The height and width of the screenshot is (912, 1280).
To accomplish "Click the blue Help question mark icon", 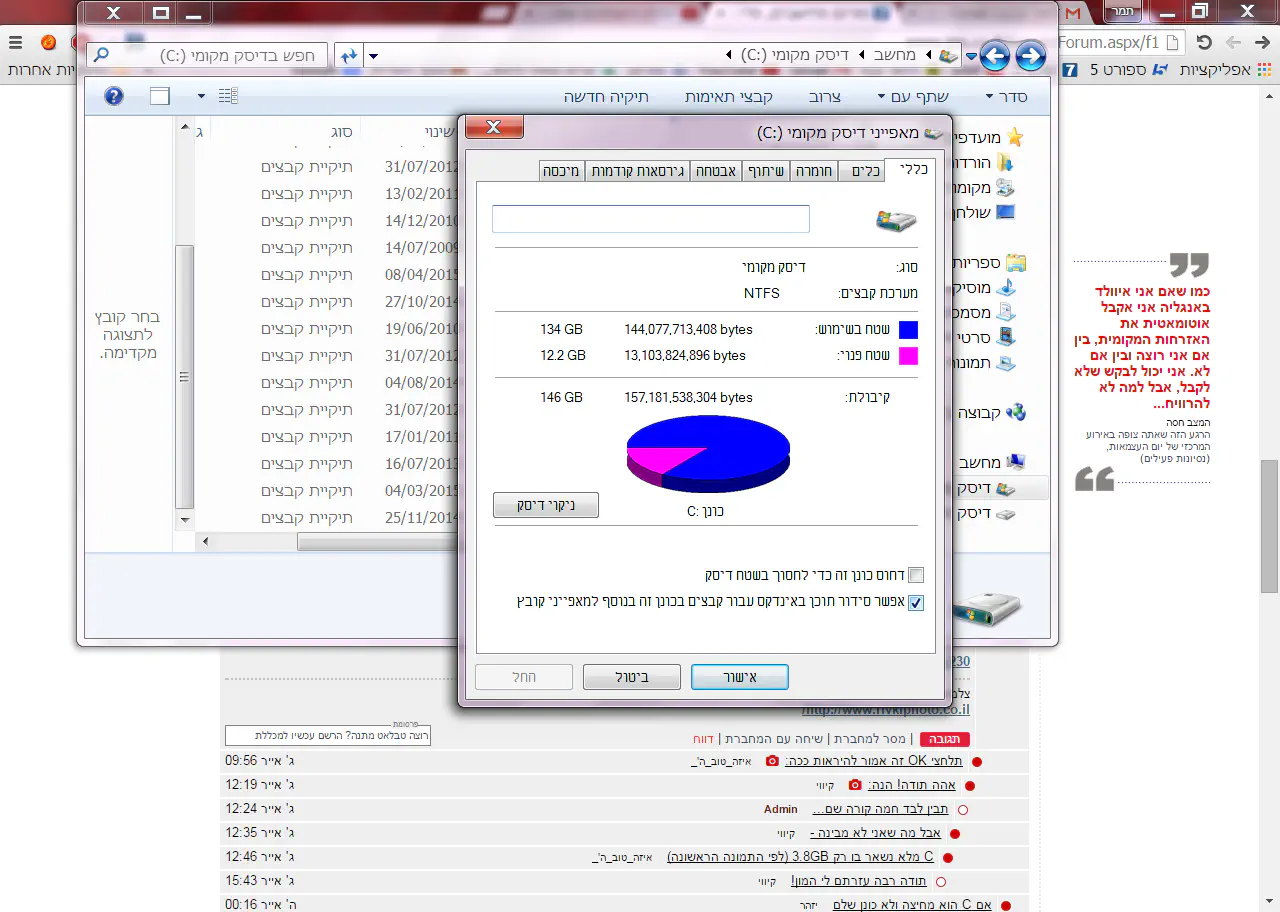I will (114, 96).
